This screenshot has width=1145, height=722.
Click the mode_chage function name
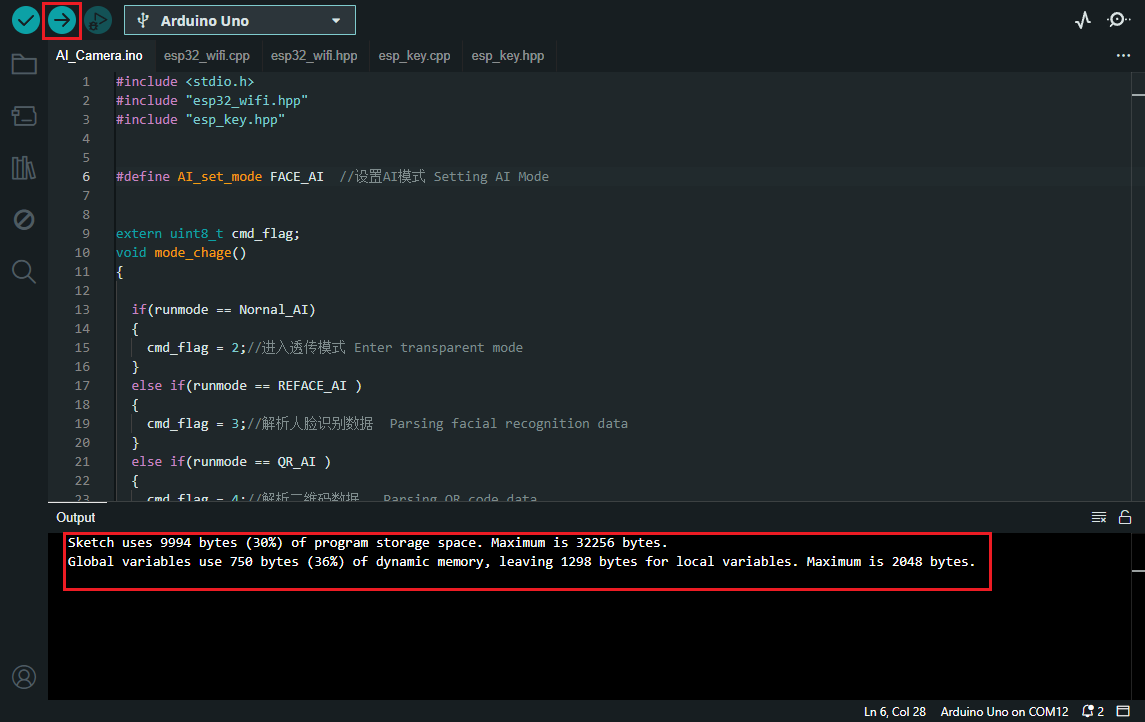(x=193, y=253)
